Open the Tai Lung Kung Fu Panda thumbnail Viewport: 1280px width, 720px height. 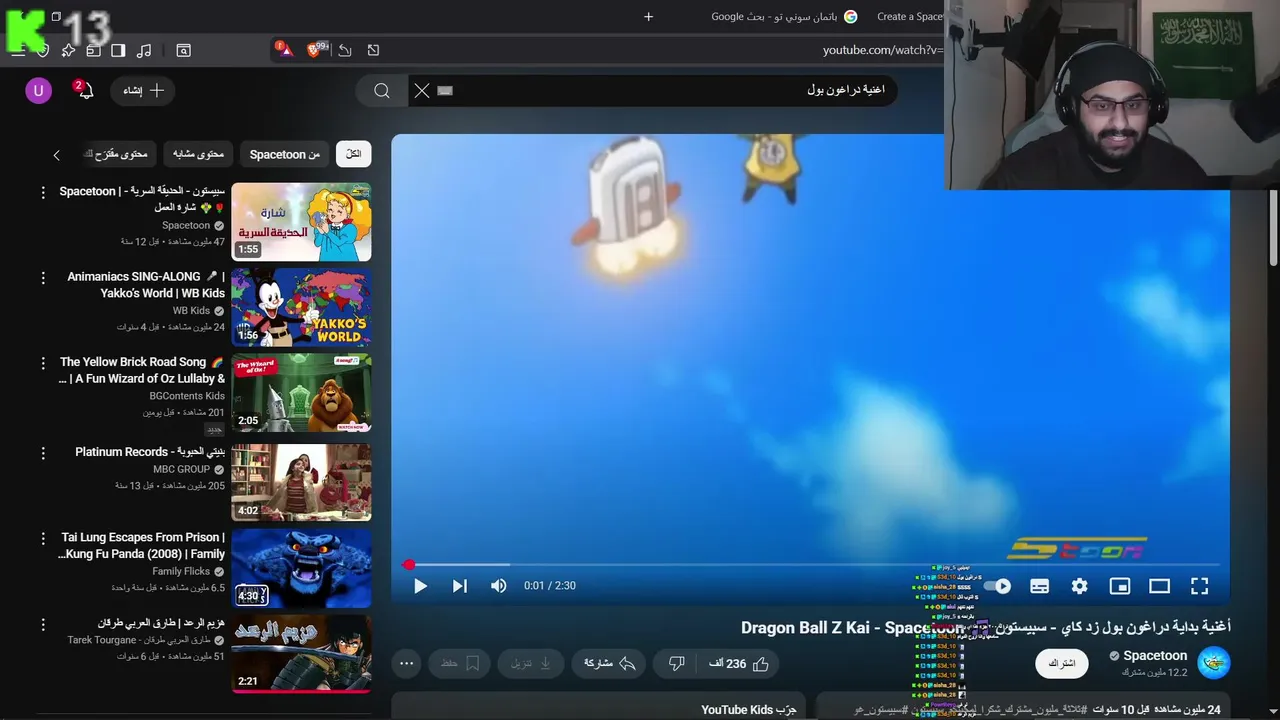(x=301, y=568)
